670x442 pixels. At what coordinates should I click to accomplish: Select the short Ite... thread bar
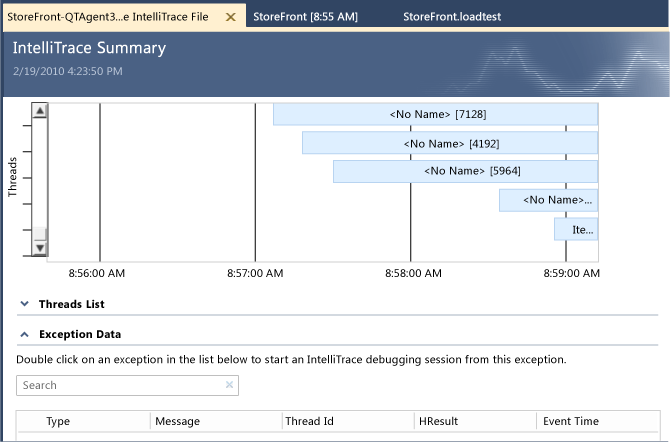(x=576, y=229)
